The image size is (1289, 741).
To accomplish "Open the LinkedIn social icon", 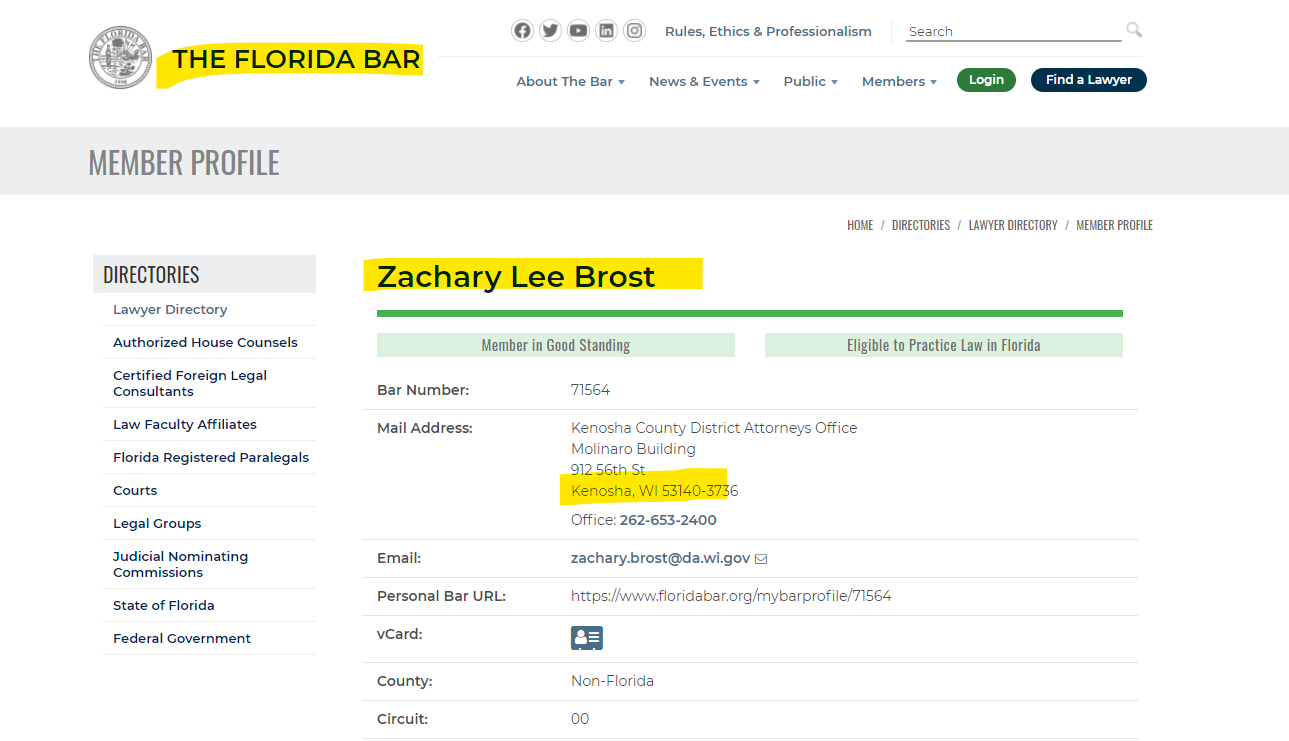I will [x=606, y=31].
